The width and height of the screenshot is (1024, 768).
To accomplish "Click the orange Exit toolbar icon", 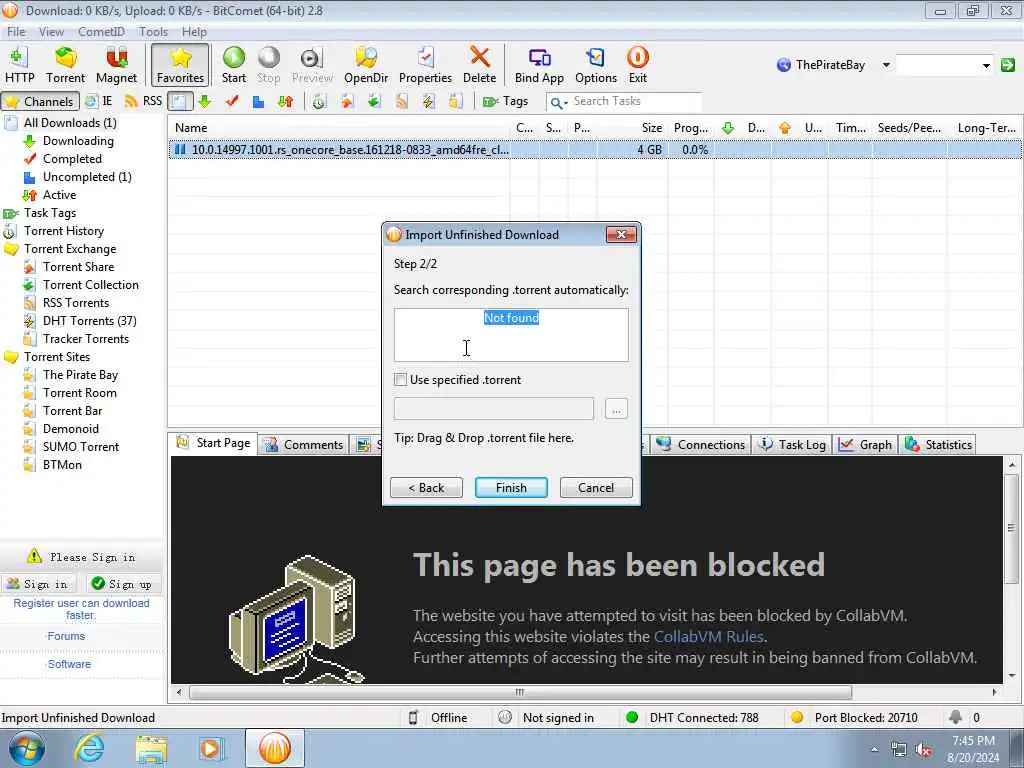I will [637, 65].
